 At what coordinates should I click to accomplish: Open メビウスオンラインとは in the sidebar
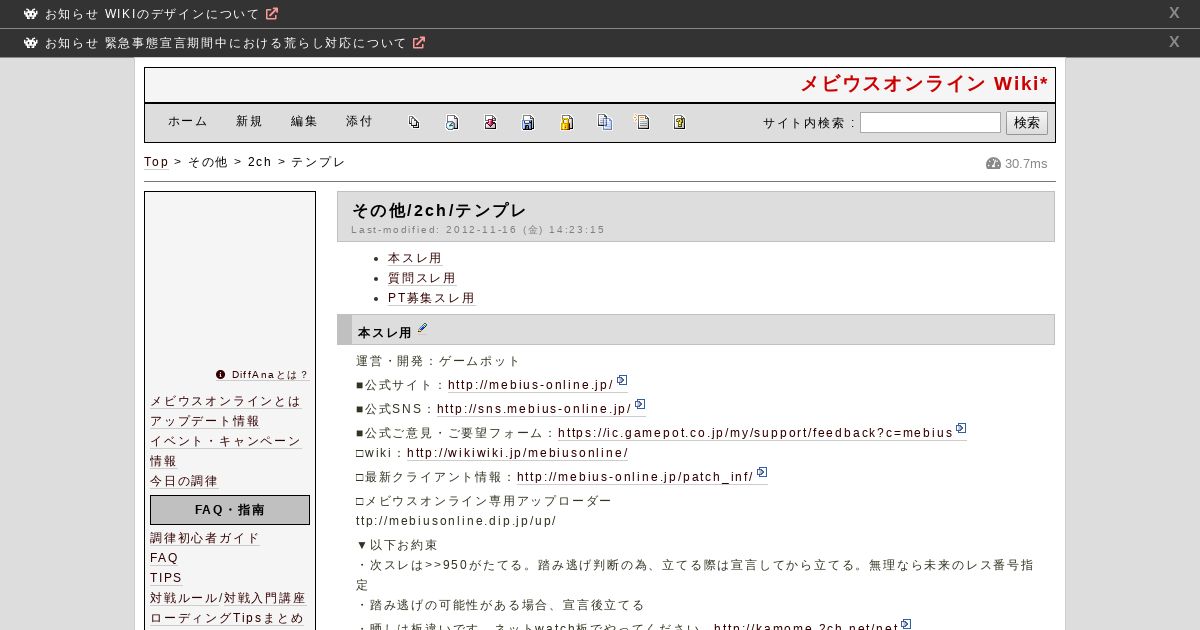click(225, 401)
